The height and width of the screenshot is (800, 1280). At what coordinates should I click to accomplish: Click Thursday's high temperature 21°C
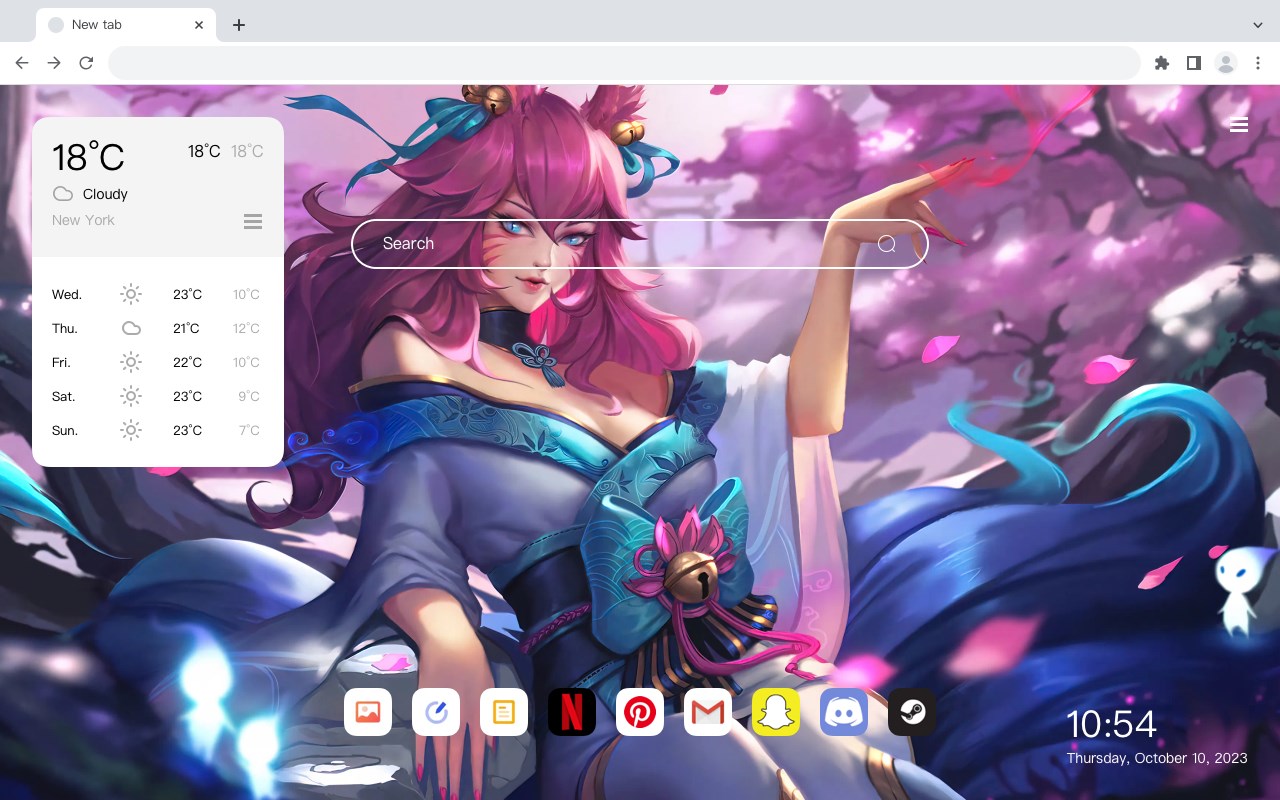click(x=187, y=328)
